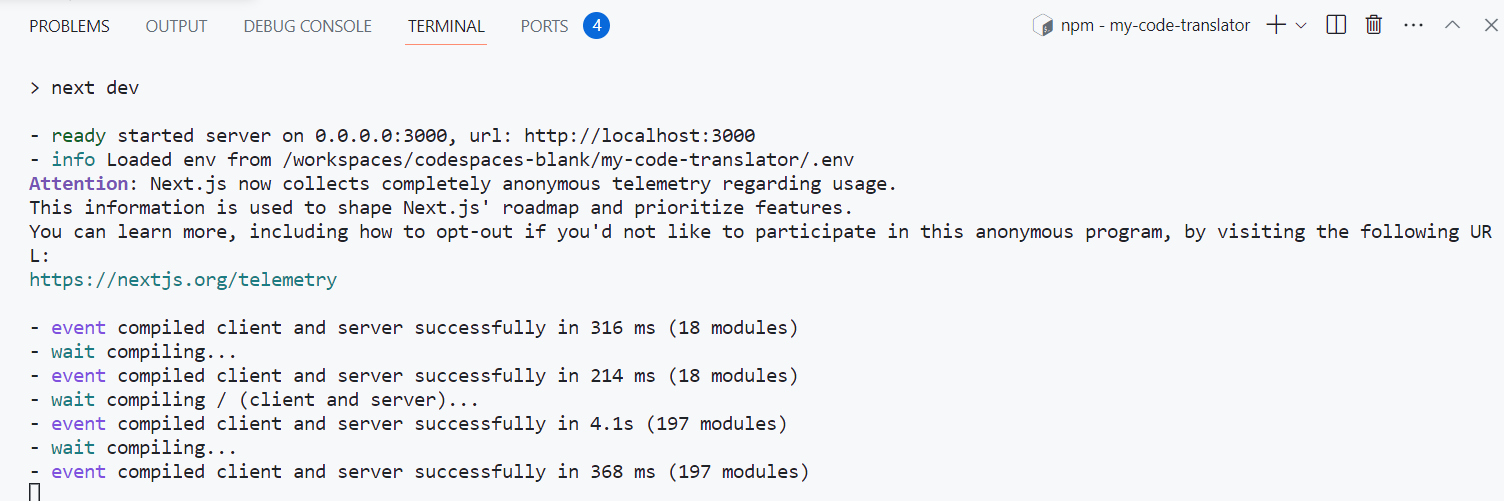Screen dimensions: 1504x501
Task: Close the panel with X icon
Action: 1487,26
